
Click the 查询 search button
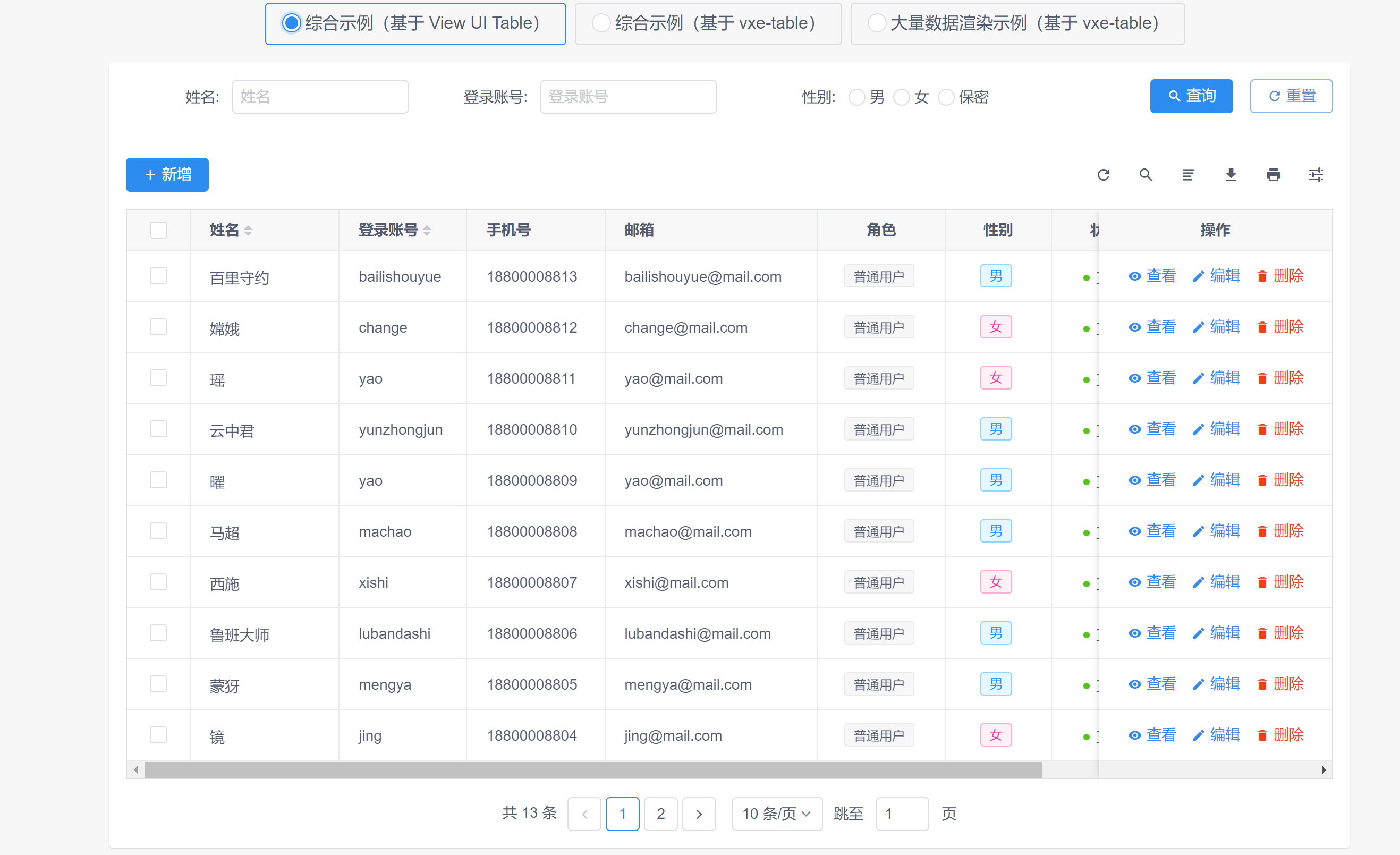[x=1192, y=96]
